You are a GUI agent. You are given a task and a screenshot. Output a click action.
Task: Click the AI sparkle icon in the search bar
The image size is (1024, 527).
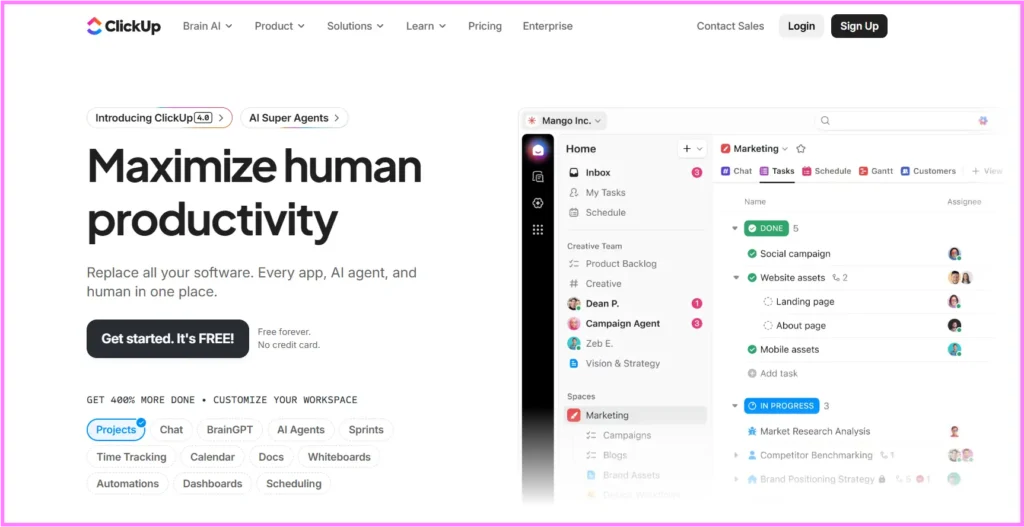coord(983,121)
